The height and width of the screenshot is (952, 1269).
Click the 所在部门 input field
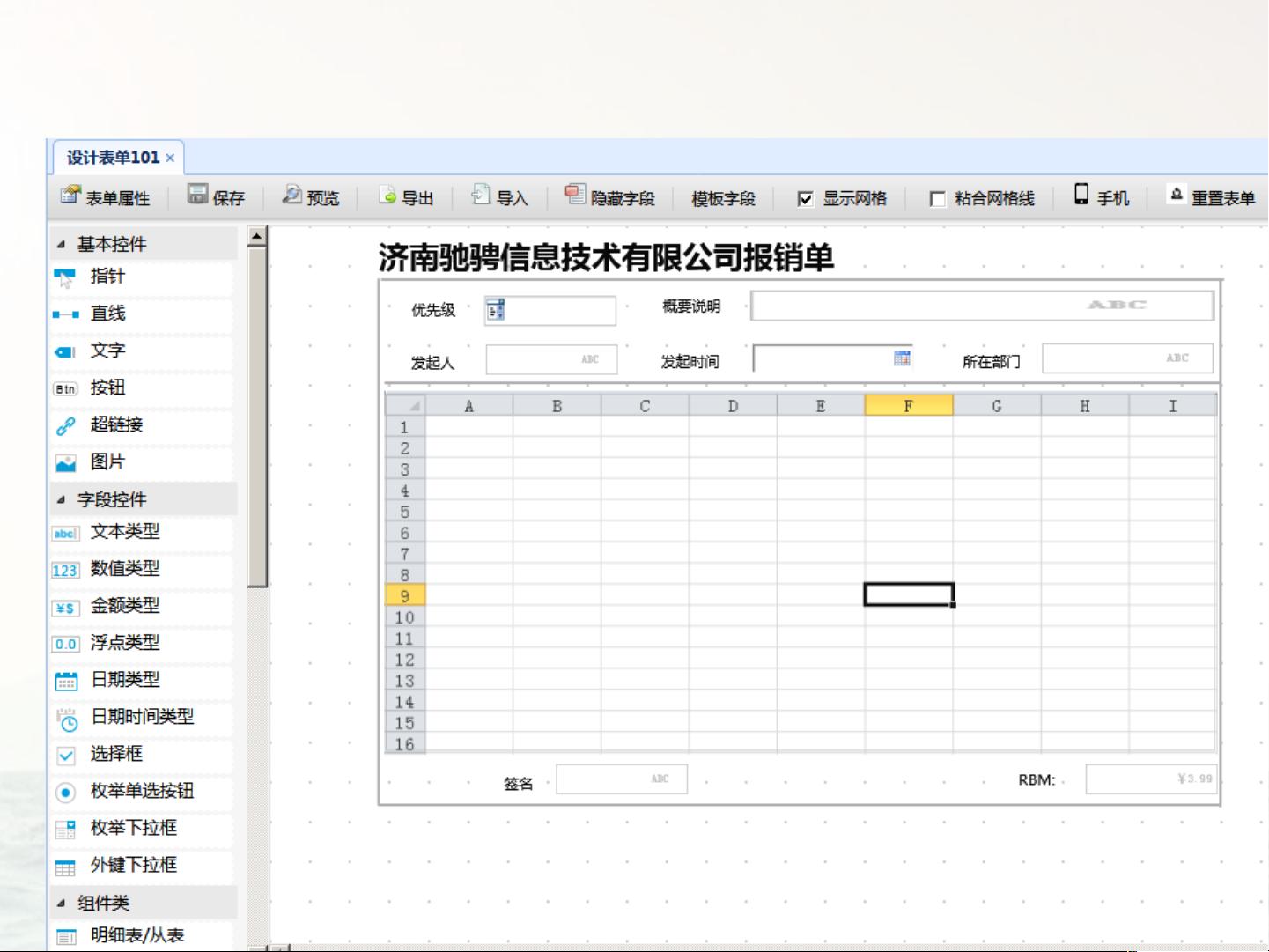pos(1127,358)
